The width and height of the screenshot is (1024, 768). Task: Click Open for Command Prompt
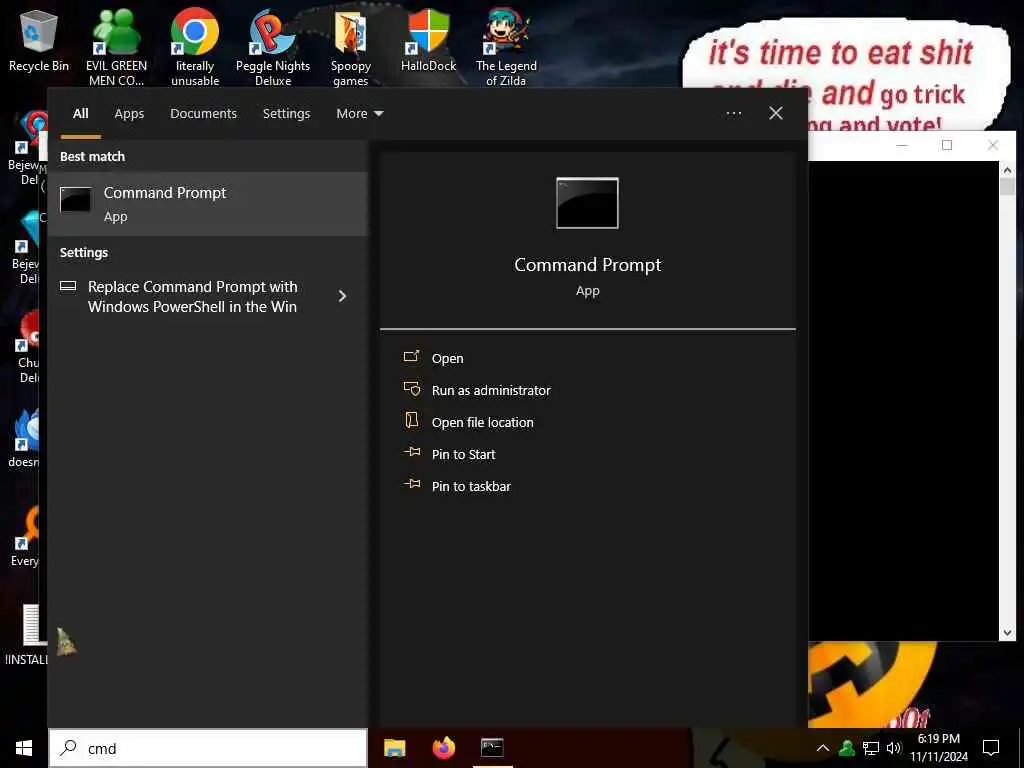pos(447,359)
